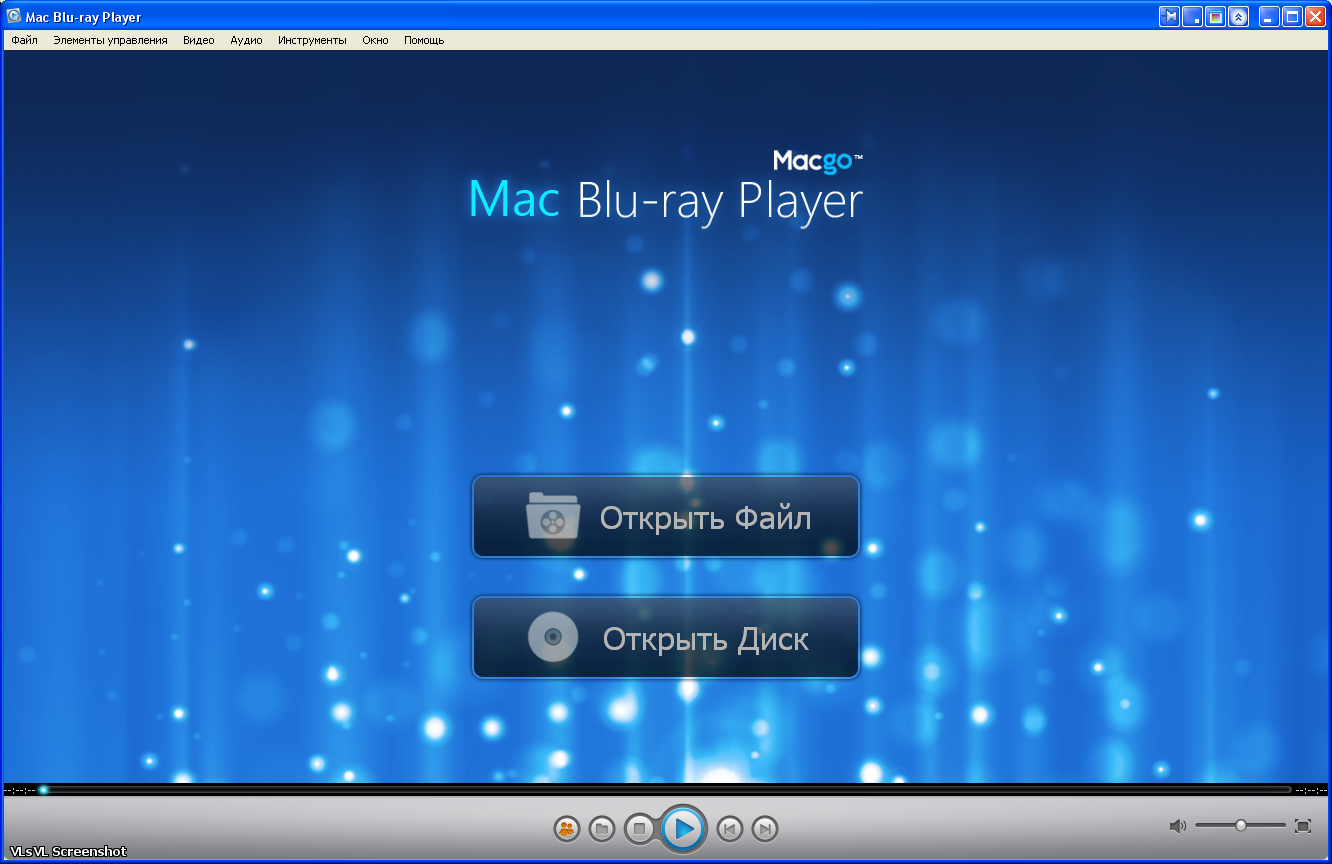Skip to the previous chapter
Image resolution: width=1332 pixels, height=864 pixels.
(730, 829)
